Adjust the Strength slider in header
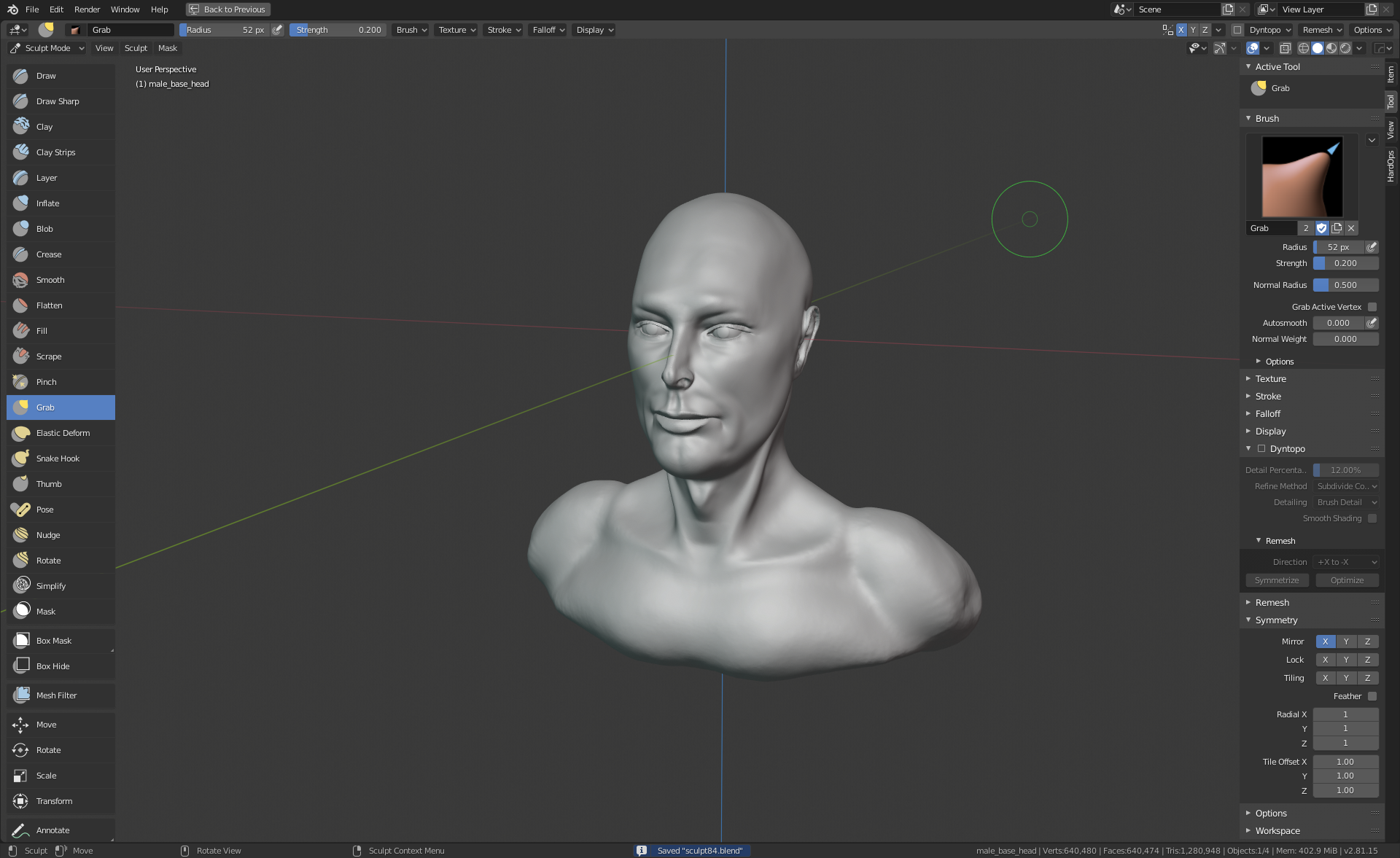The image size is (1400, 858). click(338, 30)
